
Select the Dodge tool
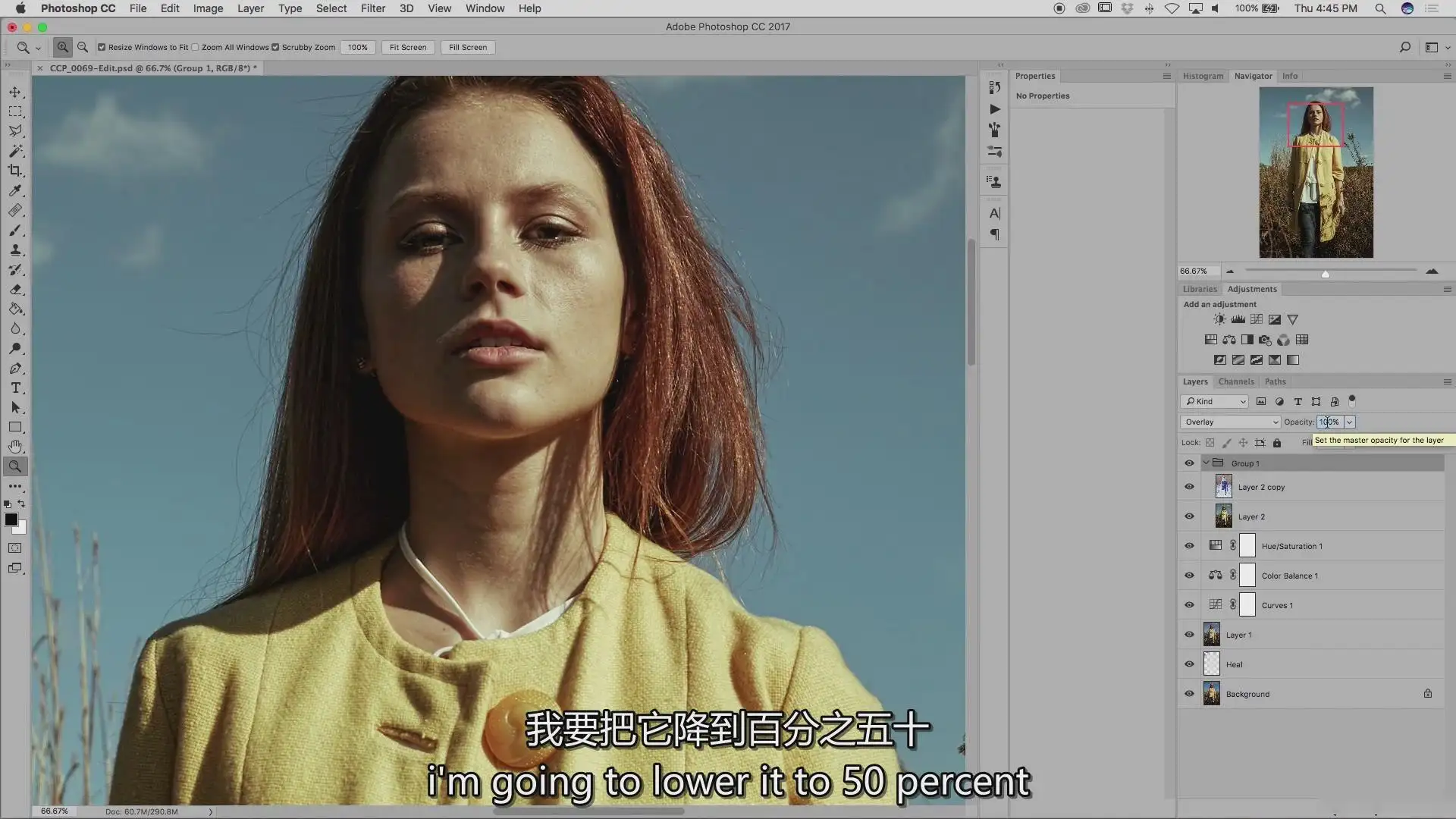pyautogui.click(x=15, y=348)
